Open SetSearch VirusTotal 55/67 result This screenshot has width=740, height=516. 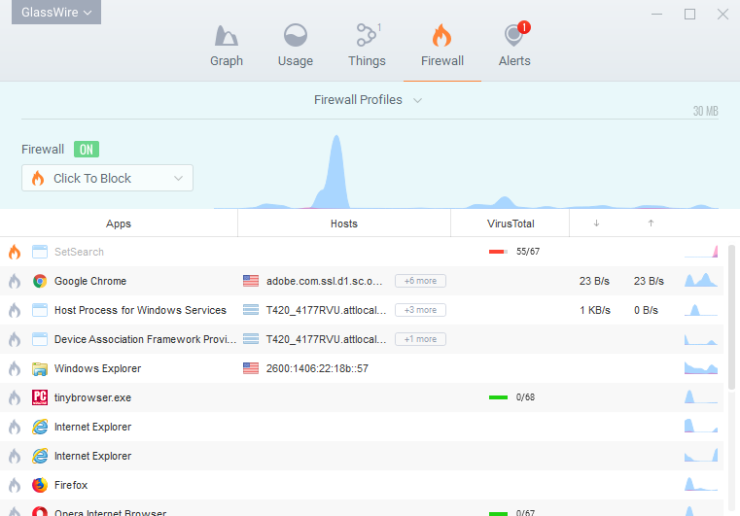(x=514, y=252)
